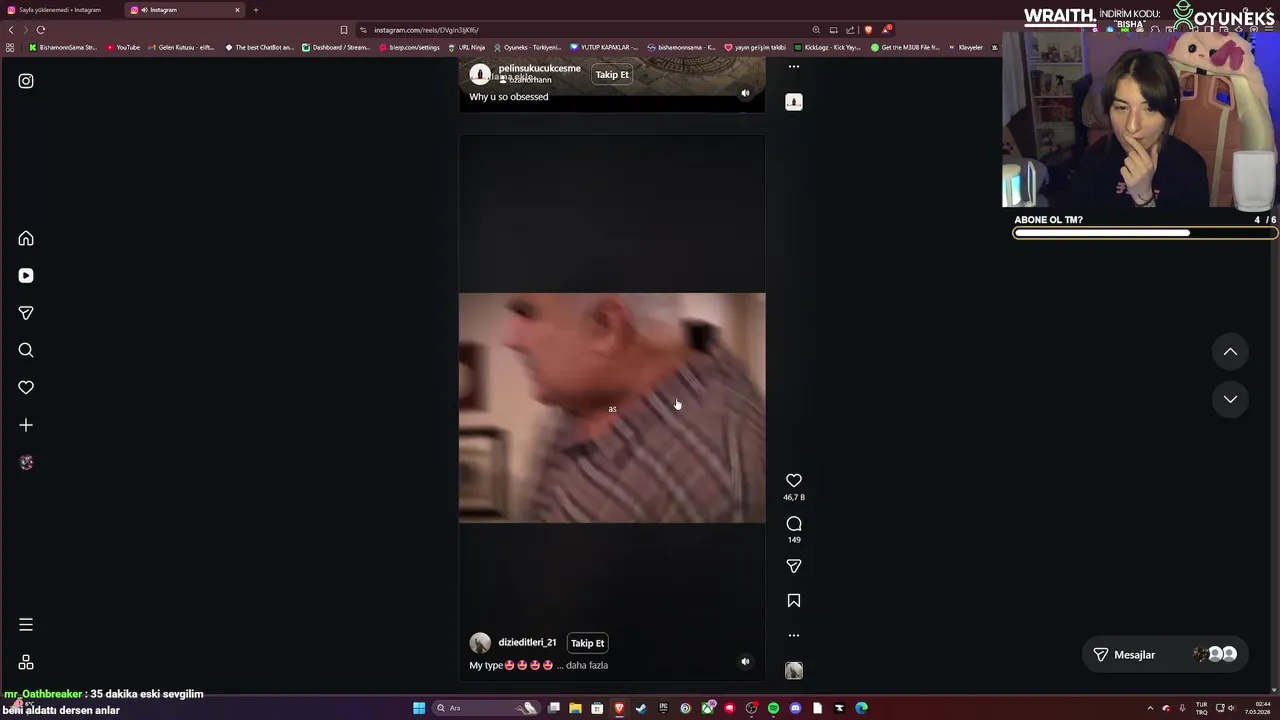Open Gelen Kutusu bookmark

[181, 47]
